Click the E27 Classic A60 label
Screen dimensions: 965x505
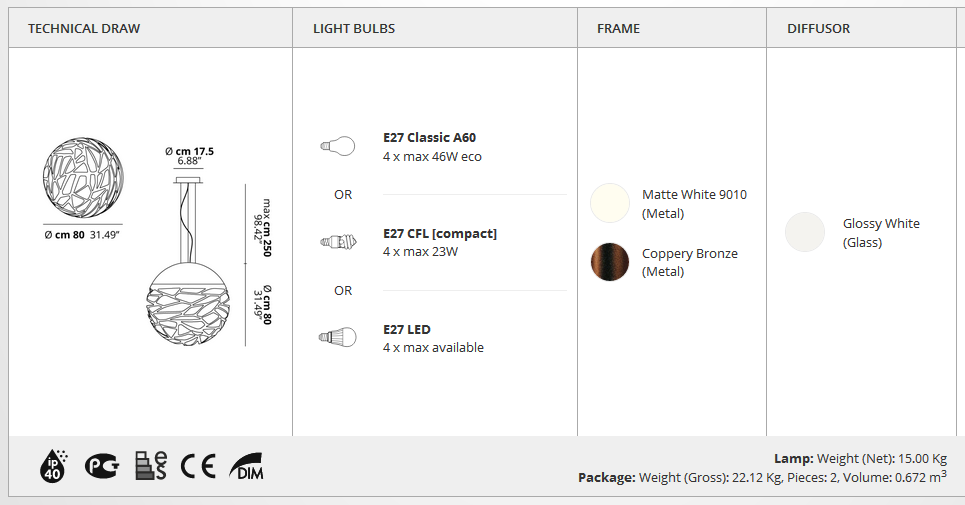430,138
